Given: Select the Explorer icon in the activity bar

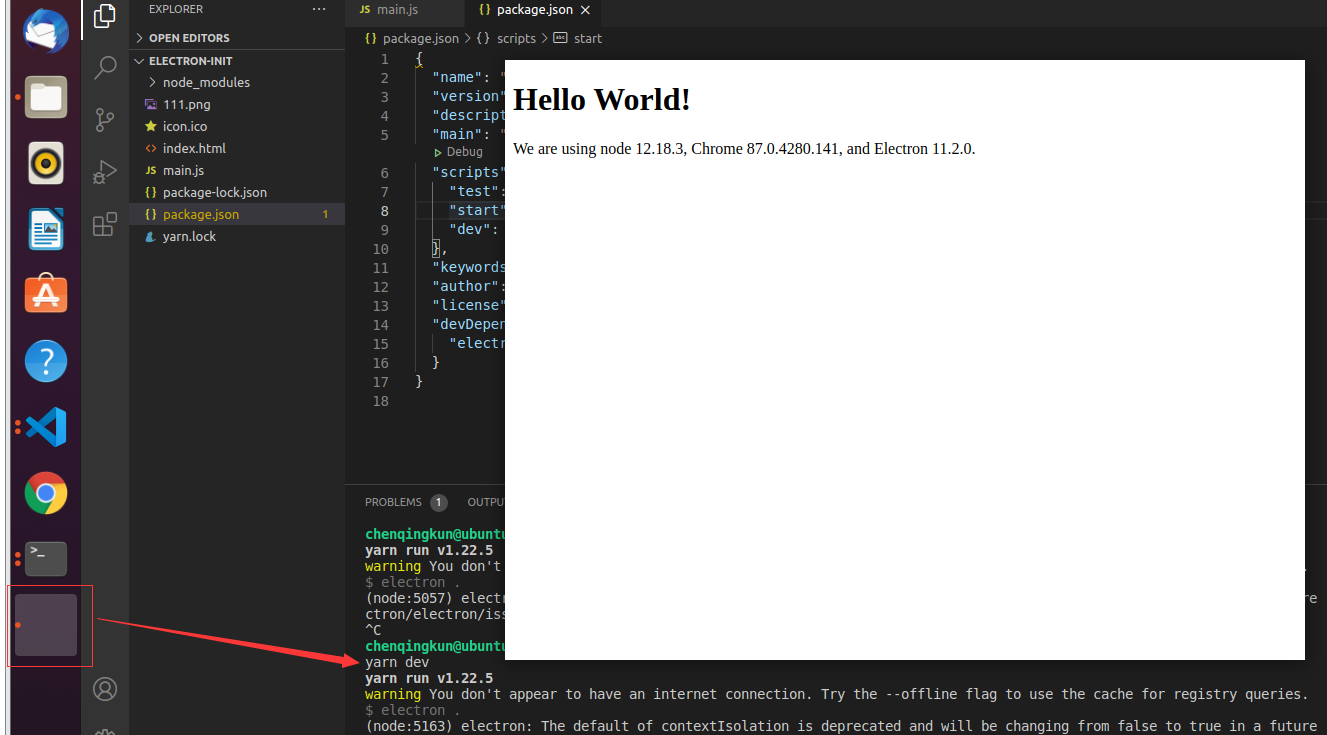Looking at the screenshot, I should click(104, 16).
